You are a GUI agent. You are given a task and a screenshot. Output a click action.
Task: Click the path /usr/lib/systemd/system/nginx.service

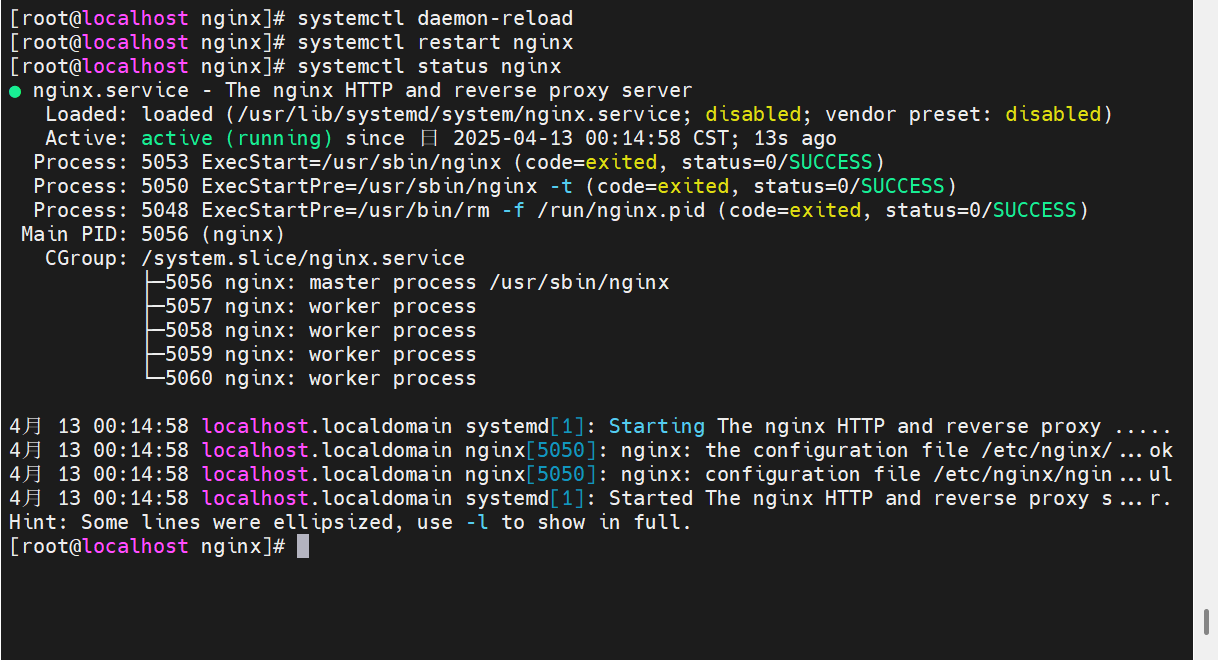465,114
